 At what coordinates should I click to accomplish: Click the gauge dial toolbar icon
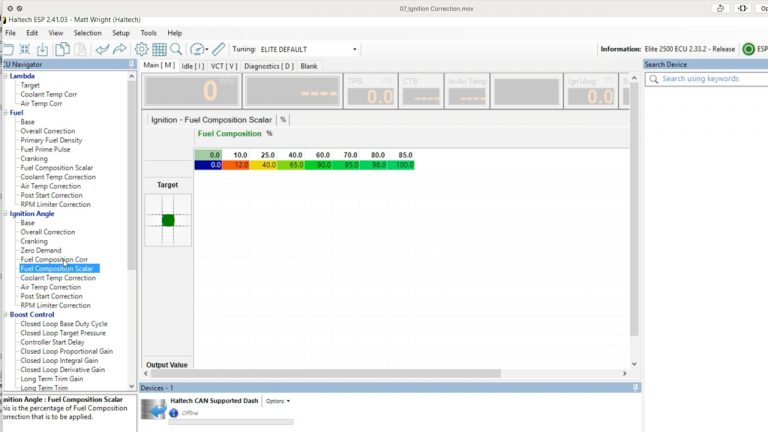[x=197, y=49]
